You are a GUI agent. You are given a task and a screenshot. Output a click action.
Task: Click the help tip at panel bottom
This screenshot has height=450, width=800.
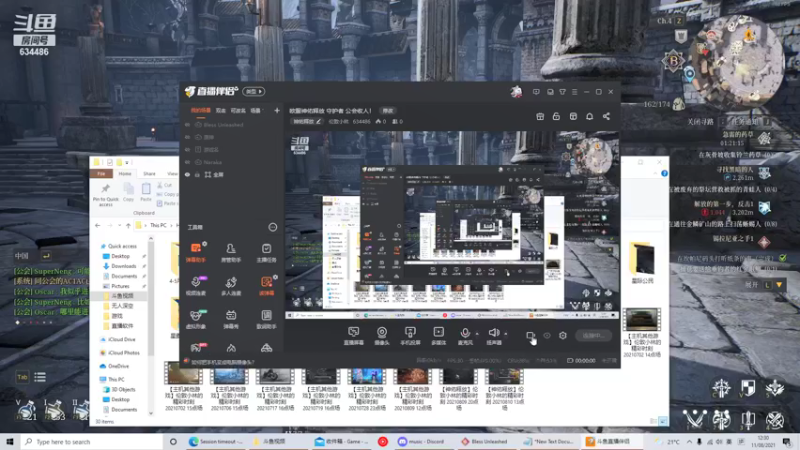(x=222, y=362)
